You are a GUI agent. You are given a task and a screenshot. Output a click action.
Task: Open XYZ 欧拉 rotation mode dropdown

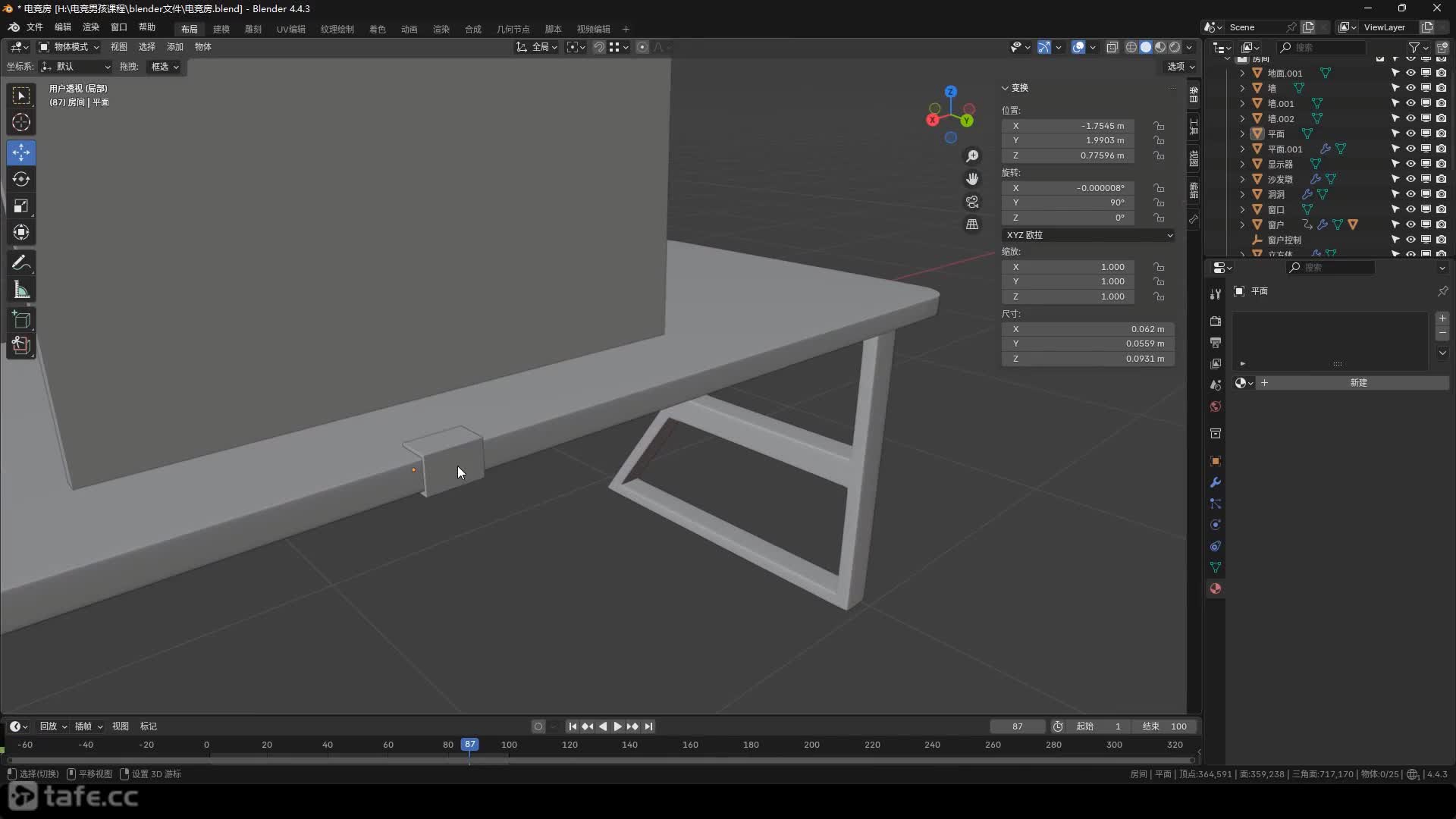(1088, 235)
